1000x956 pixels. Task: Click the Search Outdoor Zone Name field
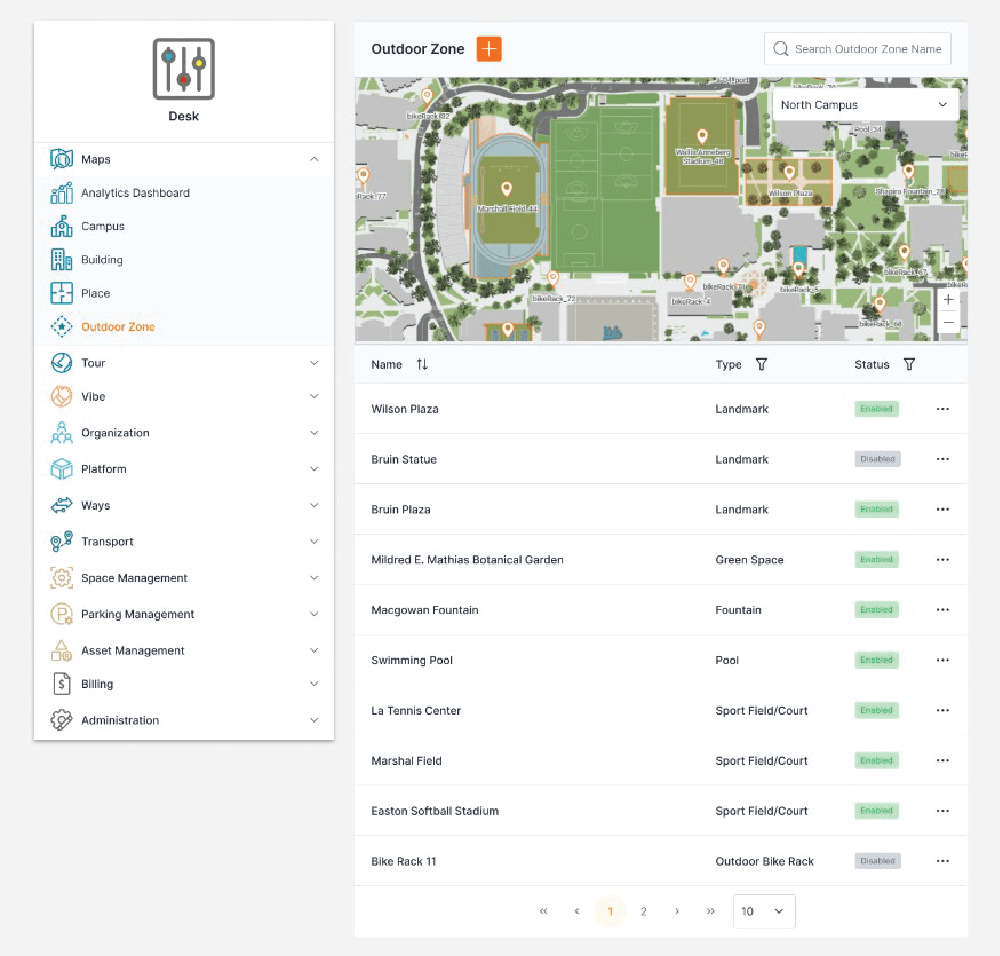coord(866,49)
